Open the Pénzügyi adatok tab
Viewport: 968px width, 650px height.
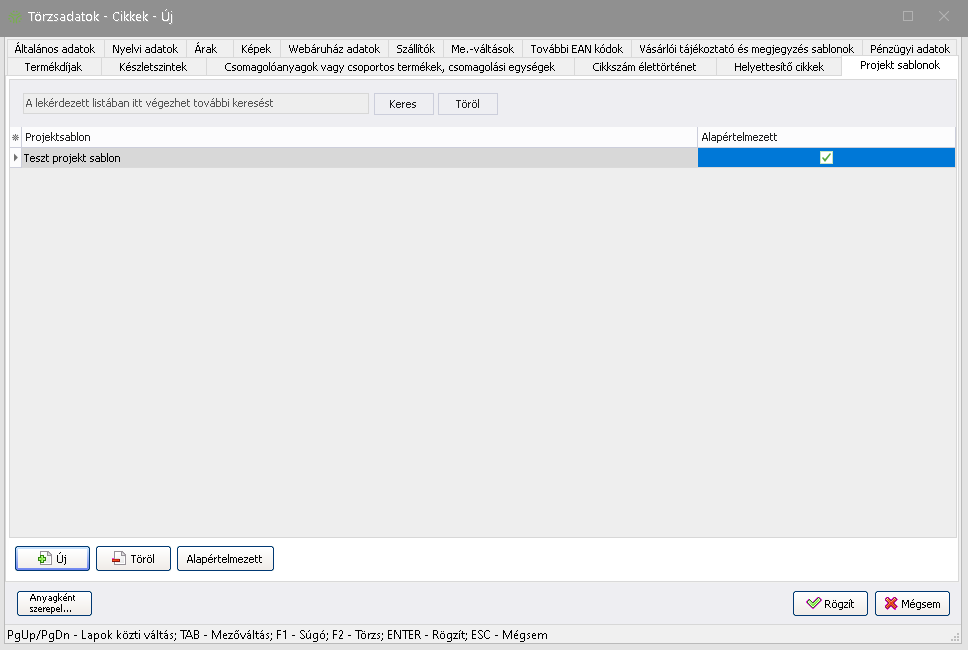(909, 48)
